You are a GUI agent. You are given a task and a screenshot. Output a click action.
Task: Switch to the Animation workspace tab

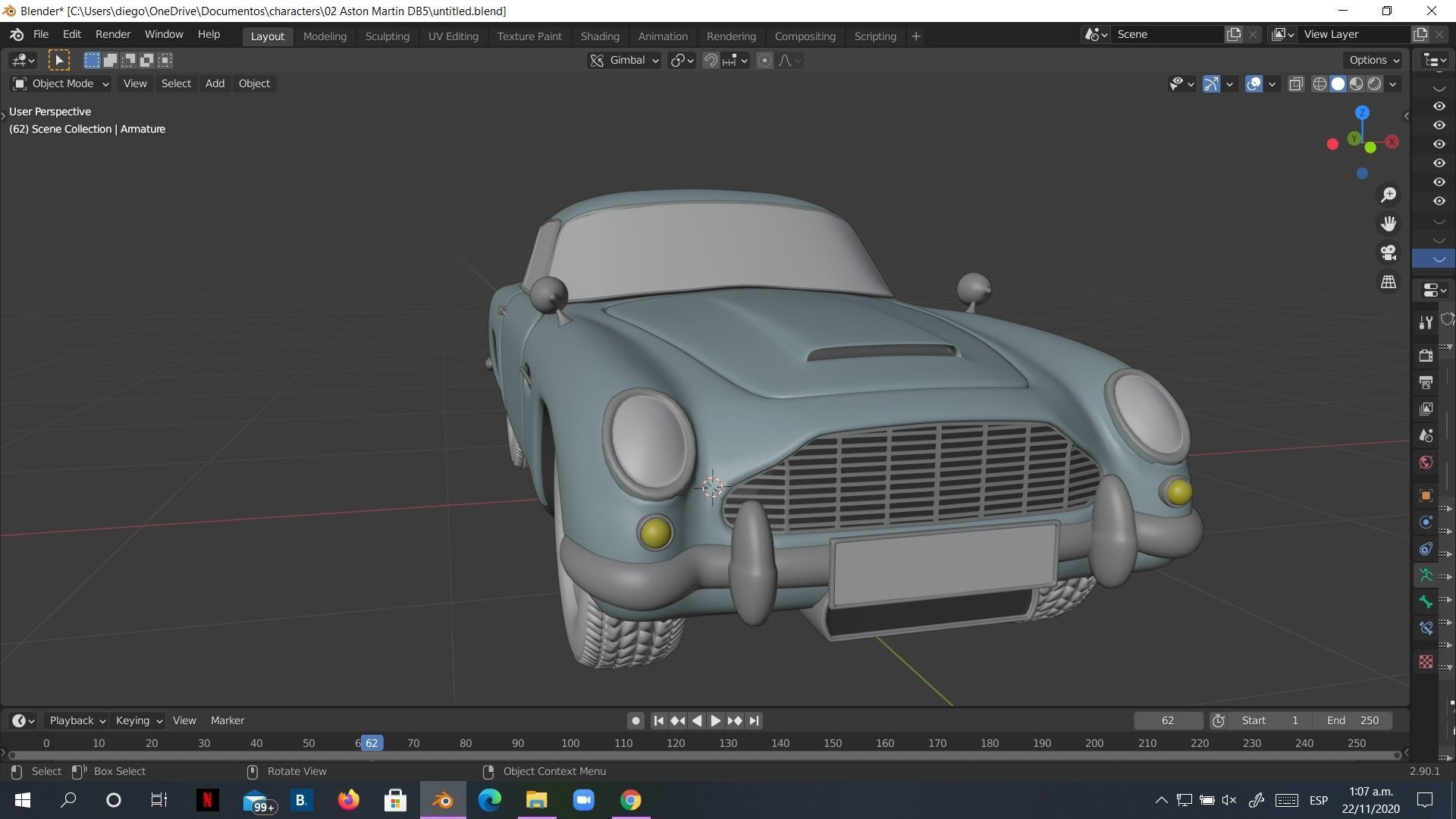(x=663, y=36)
